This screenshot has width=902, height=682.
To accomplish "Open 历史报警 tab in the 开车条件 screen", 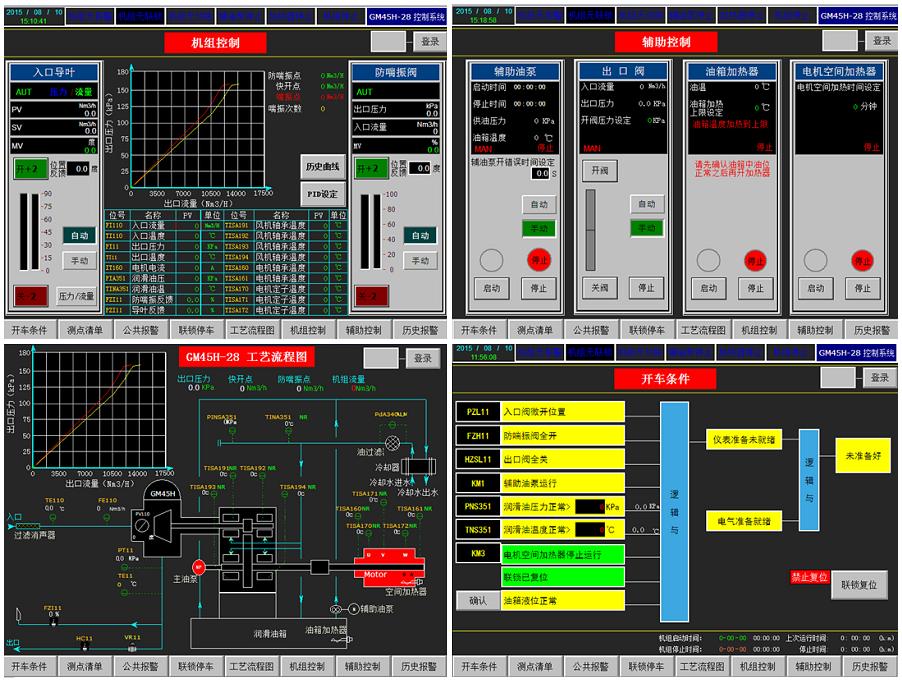I will pos(868,667).
